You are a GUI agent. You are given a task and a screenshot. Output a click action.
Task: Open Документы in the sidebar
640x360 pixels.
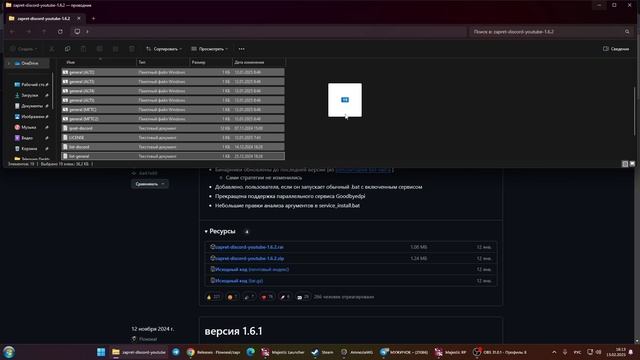click(x=31, y=106)
